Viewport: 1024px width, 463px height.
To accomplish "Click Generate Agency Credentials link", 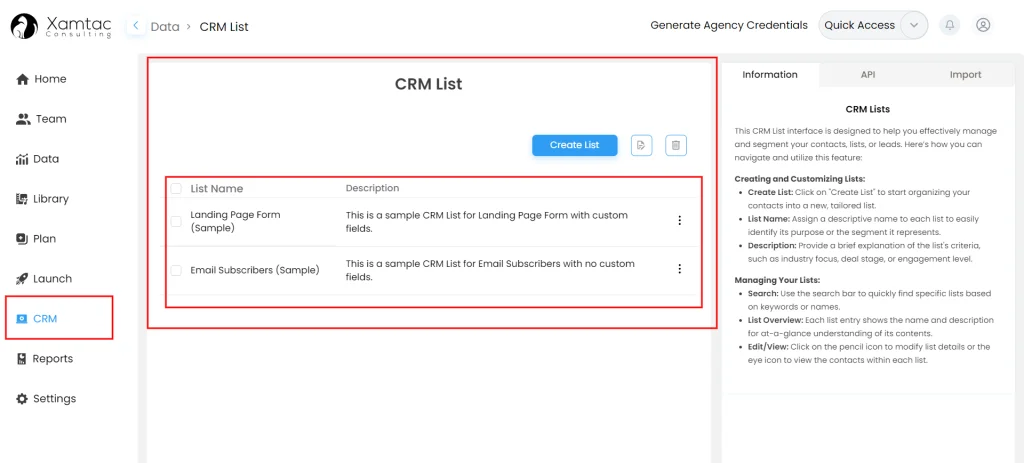I will 728,25.
